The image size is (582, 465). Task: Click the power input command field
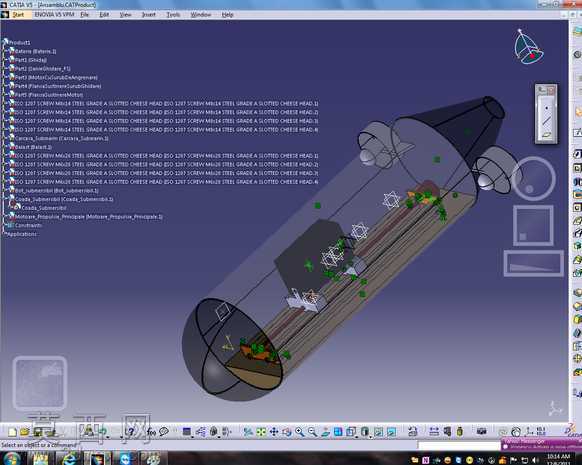460,445
